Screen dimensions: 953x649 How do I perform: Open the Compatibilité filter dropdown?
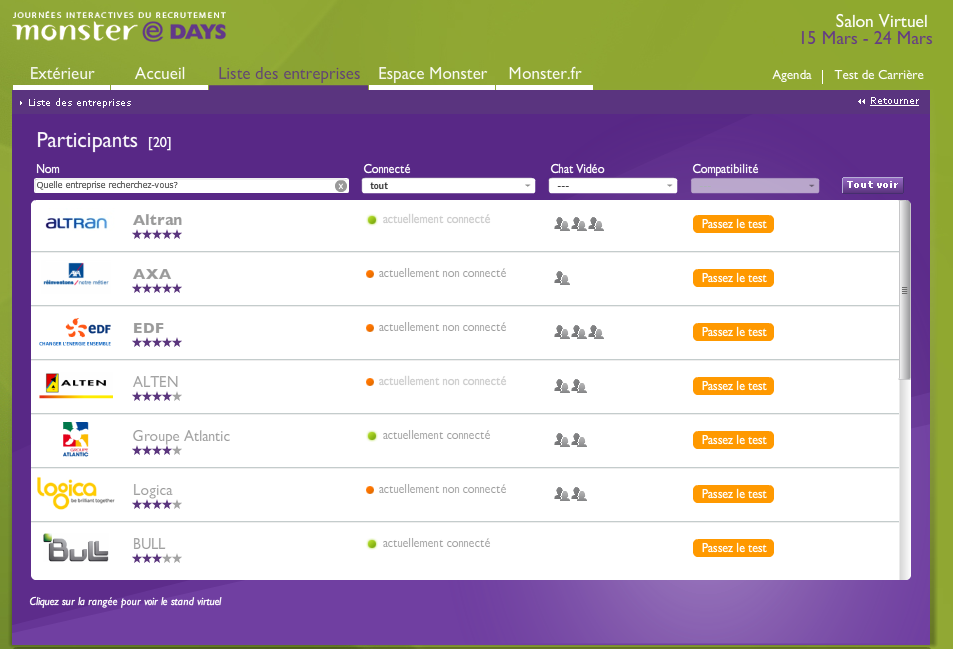(x=755, y=186)
